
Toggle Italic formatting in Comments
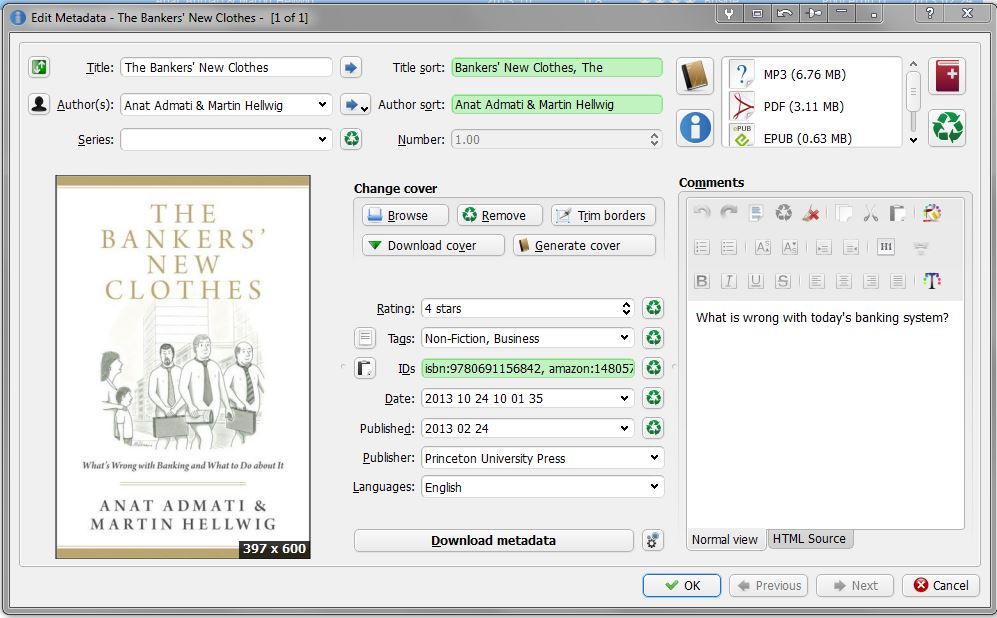tap(729, 280)
